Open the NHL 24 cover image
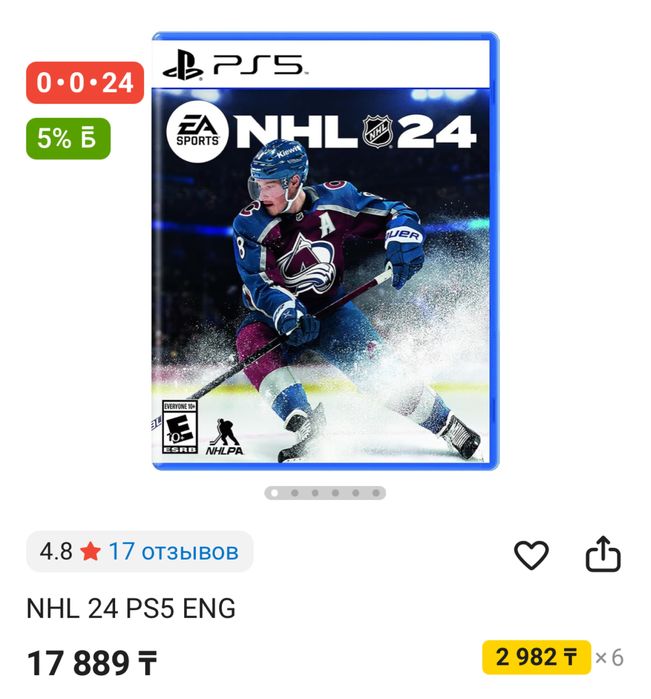Viewport: 651px width, 699px height. (x=325, y=251)
